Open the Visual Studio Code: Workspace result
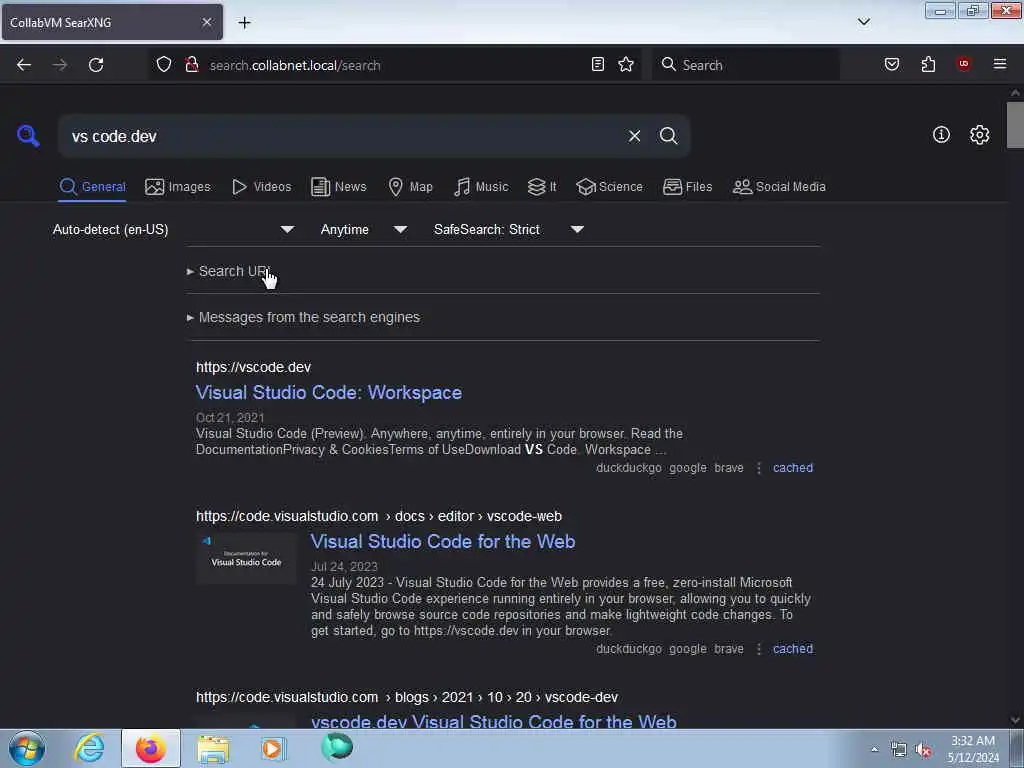Image resolution: width=1024 pixels, height=768 pixels. pyautogui.click(x=328, y=392)
